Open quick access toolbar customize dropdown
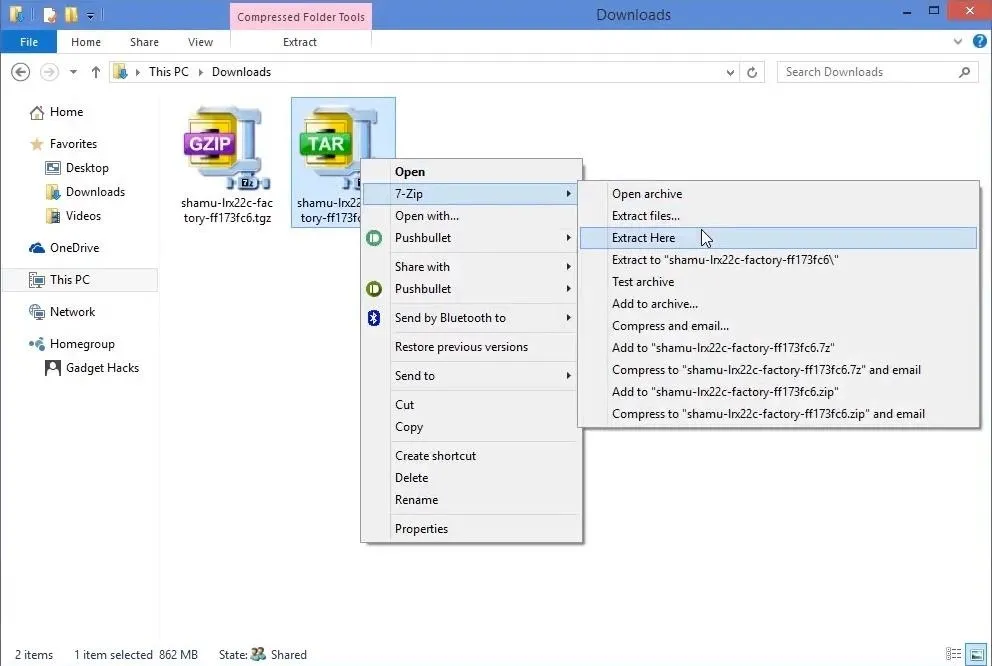This screenshot has width=992, height=666. coord(90,15)
